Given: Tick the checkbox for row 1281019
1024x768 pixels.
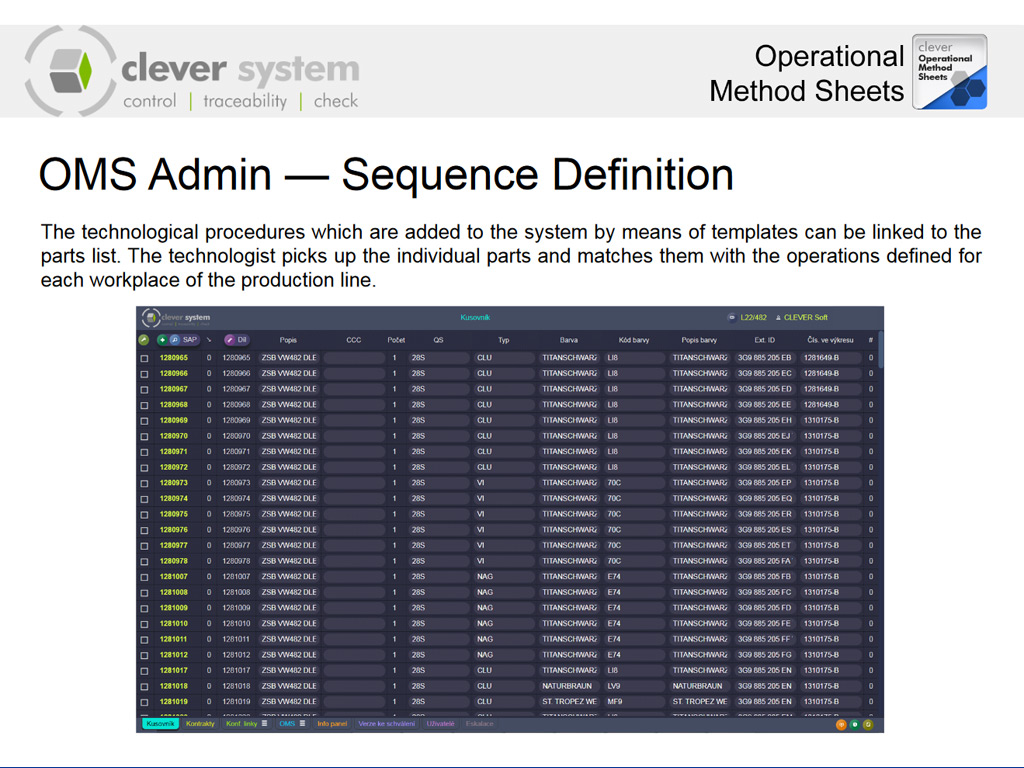Looking at the screenshot, I should tap(144, 702).
